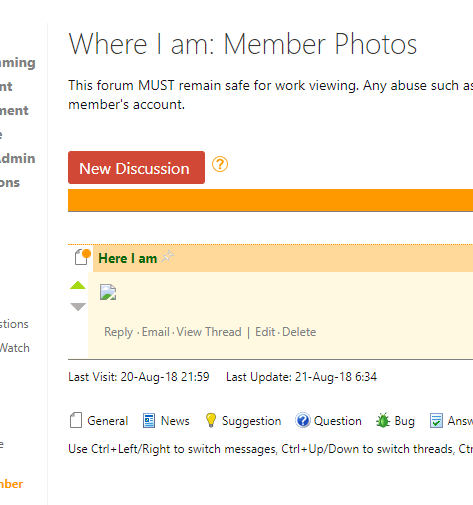Upvote the Here I am message
The image size is (473, 505).
pyautogui.click(x=78, y=285)
